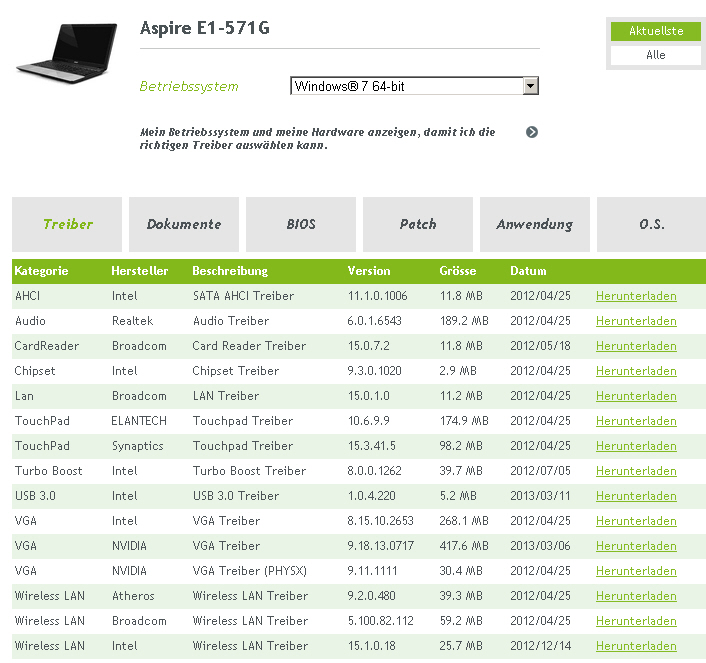706x663 pixels.
Task: Click the arrow icon beside hardware detection text
Action: click(532, 132)
